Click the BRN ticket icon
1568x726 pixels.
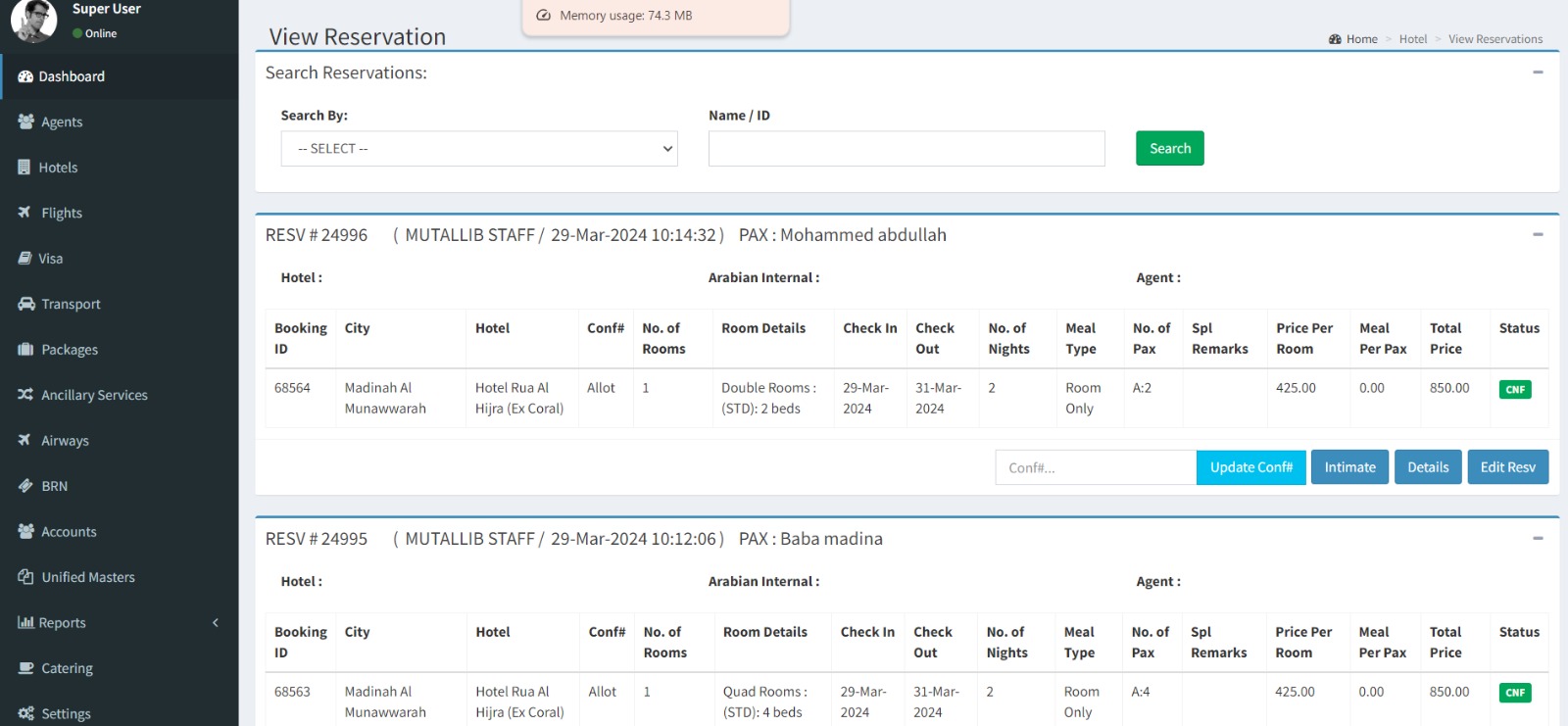click(x=25, y=486)
